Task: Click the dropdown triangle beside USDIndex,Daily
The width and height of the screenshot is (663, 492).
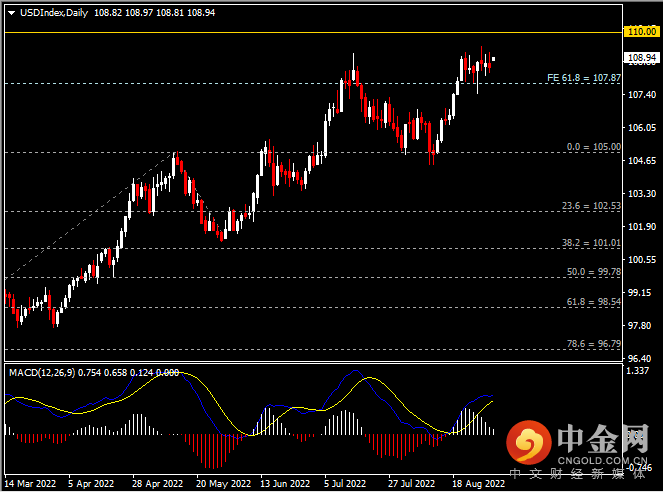Action: (12, 13)
